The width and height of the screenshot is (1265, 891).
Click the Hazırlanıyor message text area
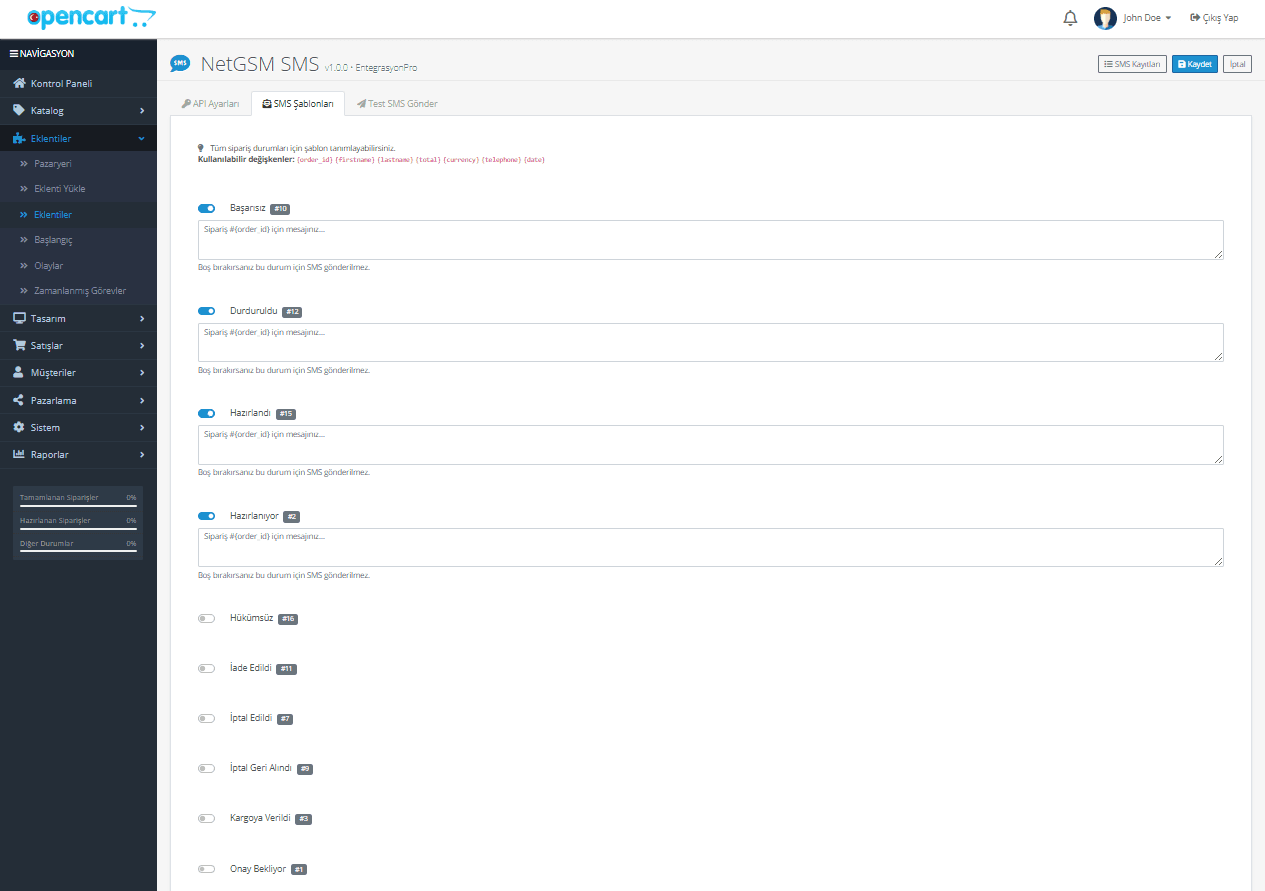pos(711,547)
